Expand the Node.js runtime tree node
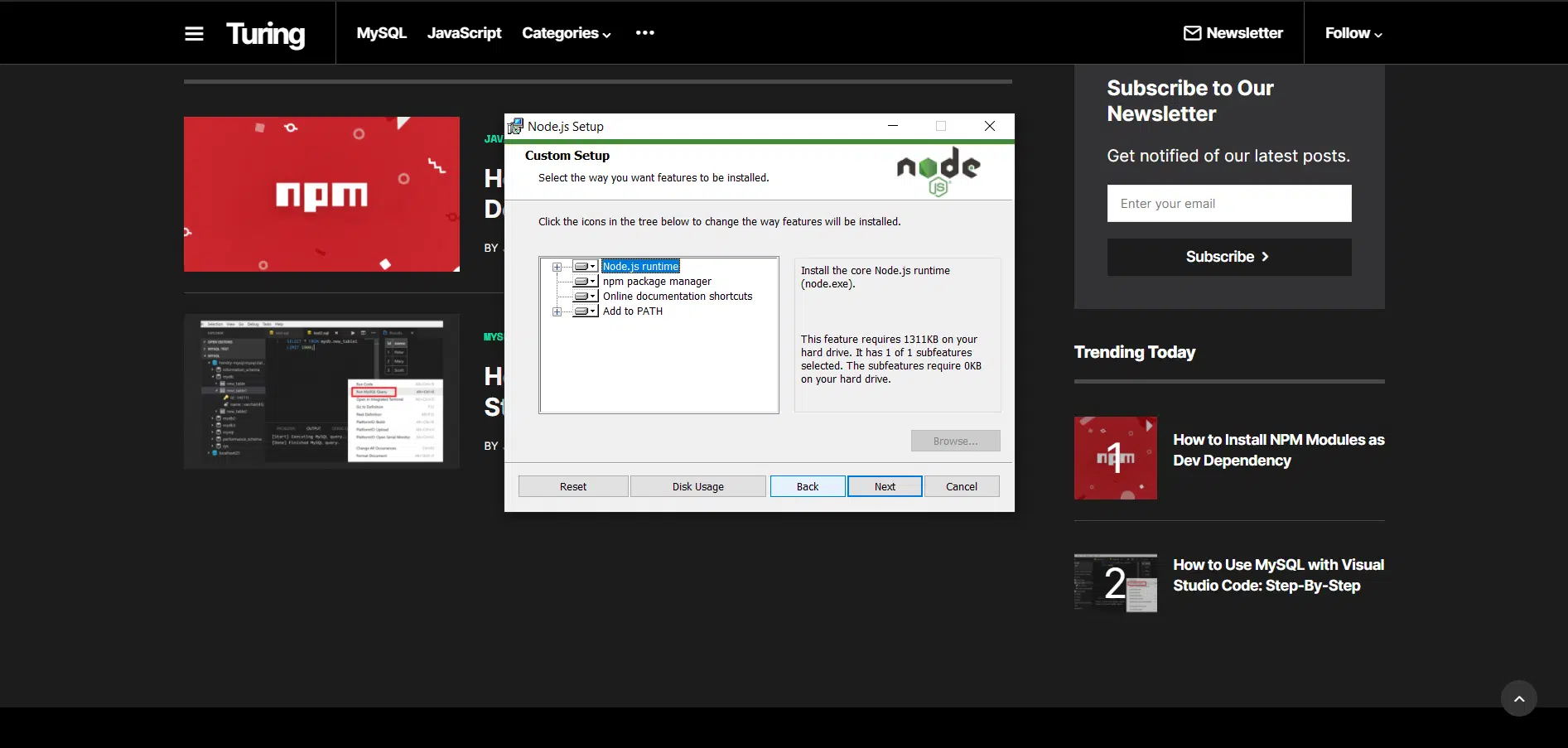 [x=557, y=267]
